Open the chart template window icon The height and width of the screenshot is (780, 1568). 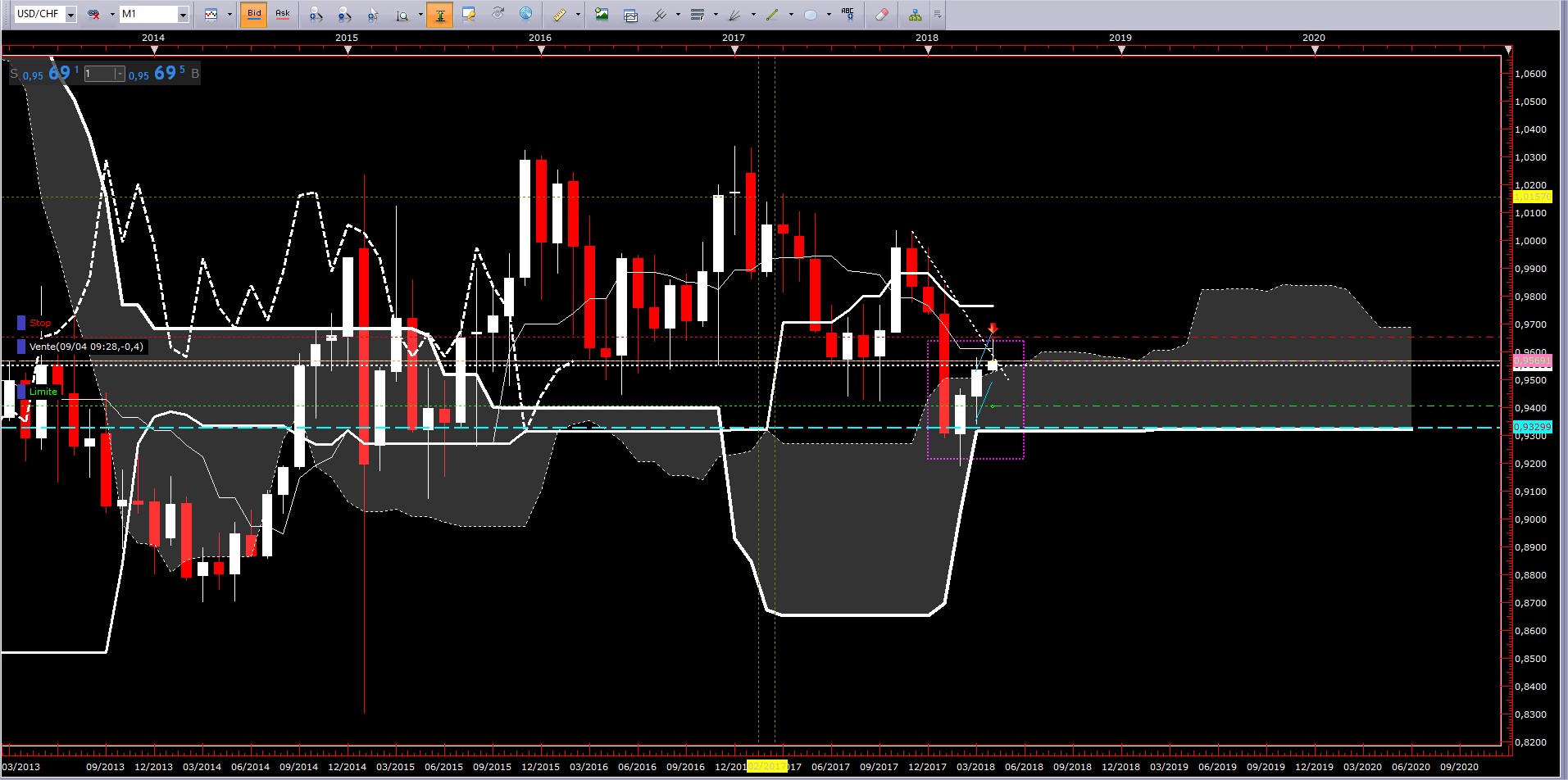(x=631, y=14)
